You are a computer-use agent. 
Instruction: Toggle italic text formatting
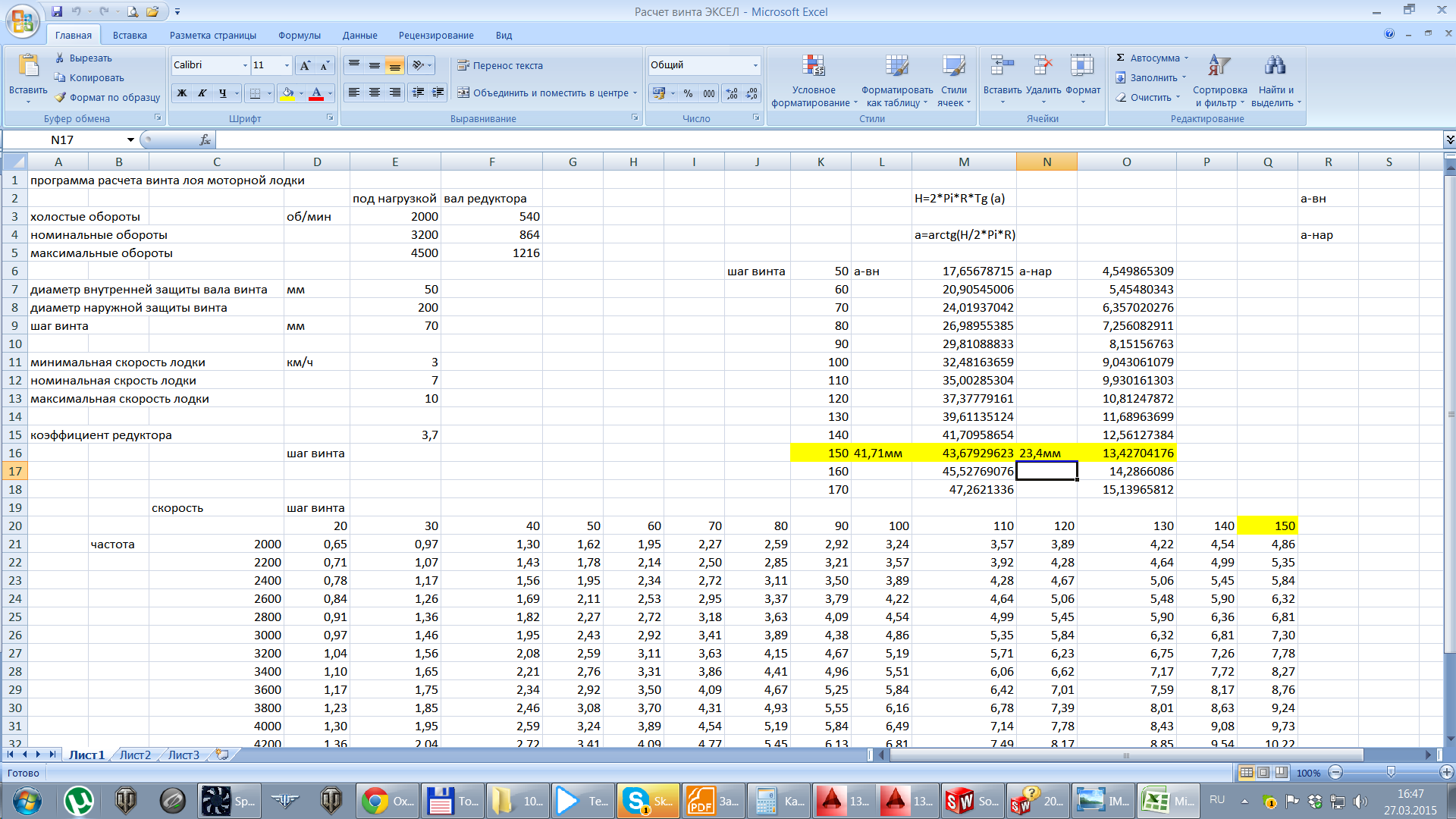pyautogui.click(x=202, y=93)
